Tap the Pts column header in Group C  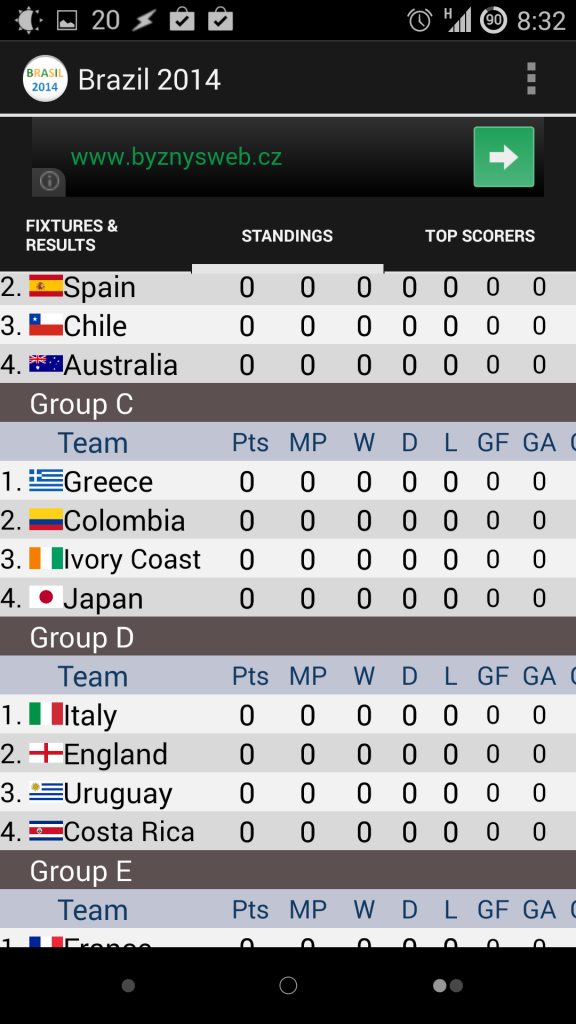click(x=250, y=442)
